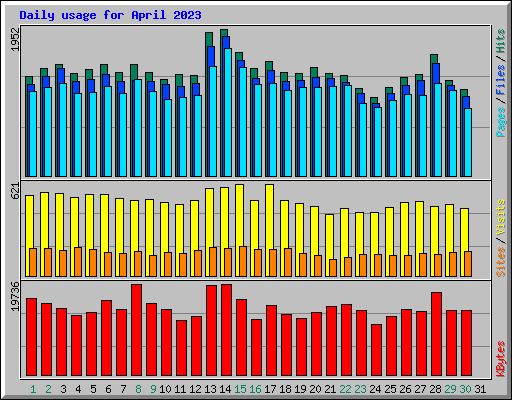Viewport: 512px width, 400px height.
Task: Click the "Sites" legend label
Action: coord(501,262)
